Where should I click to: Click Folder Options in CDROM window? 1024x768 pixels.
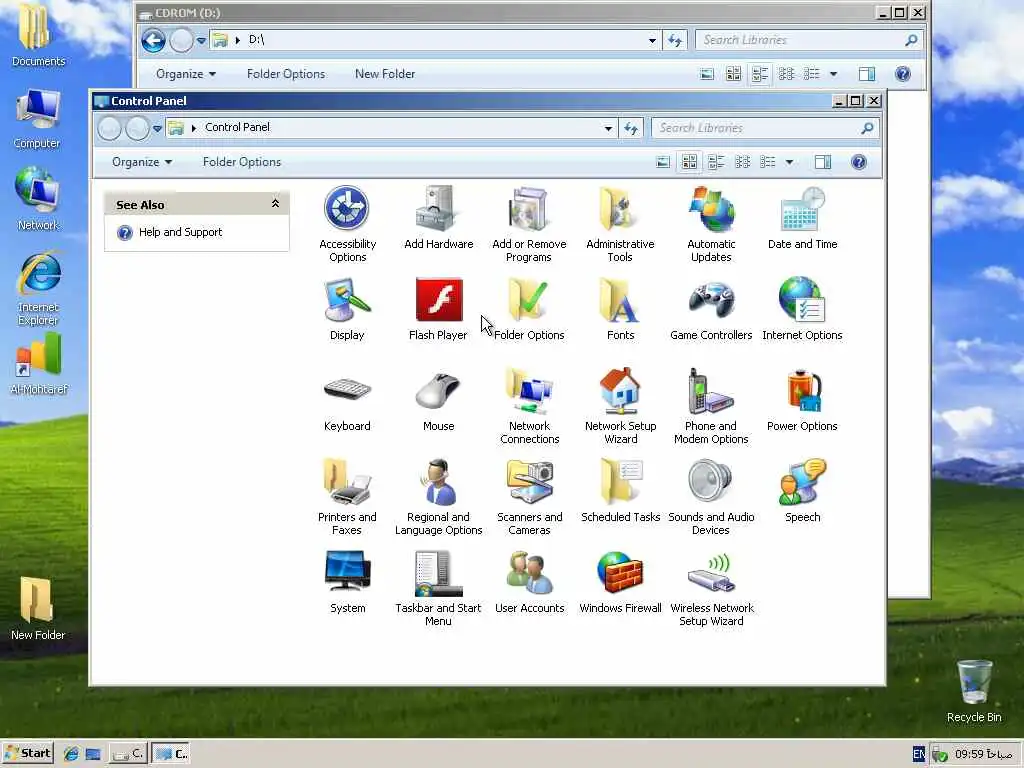coord(286,74)
